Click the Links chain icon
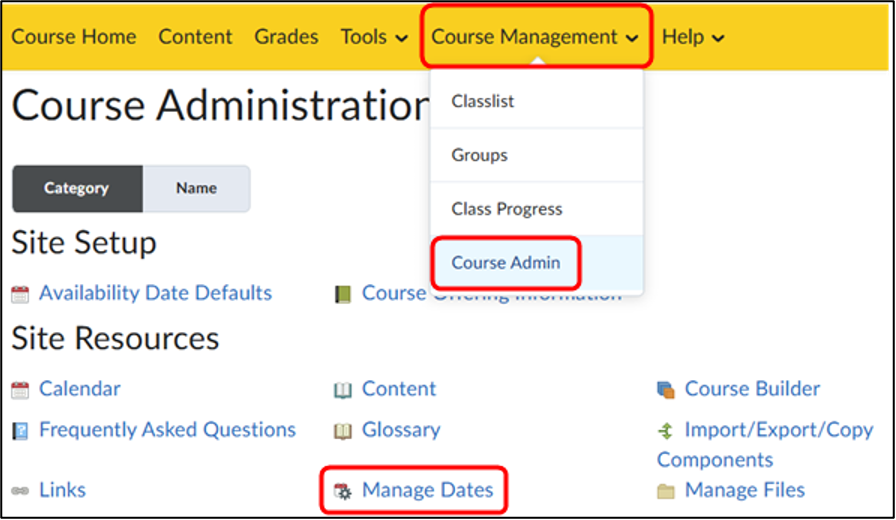Viewport: 896px width, 520px height. (x=20, y=491)
